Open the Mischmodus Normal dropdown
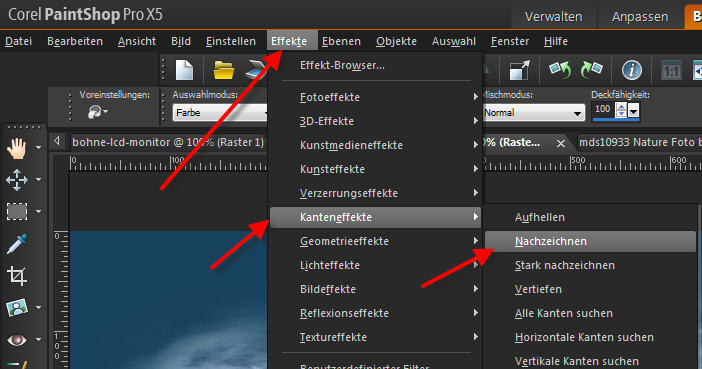Image resolution: width=702 pixels, height=369 pixels. pyautogui.click(x=534, y=113)
